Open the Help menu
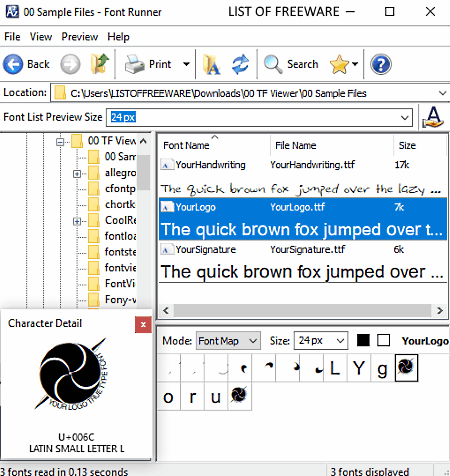The height and width of the screenshot is (476, 450). coord(118,37)
